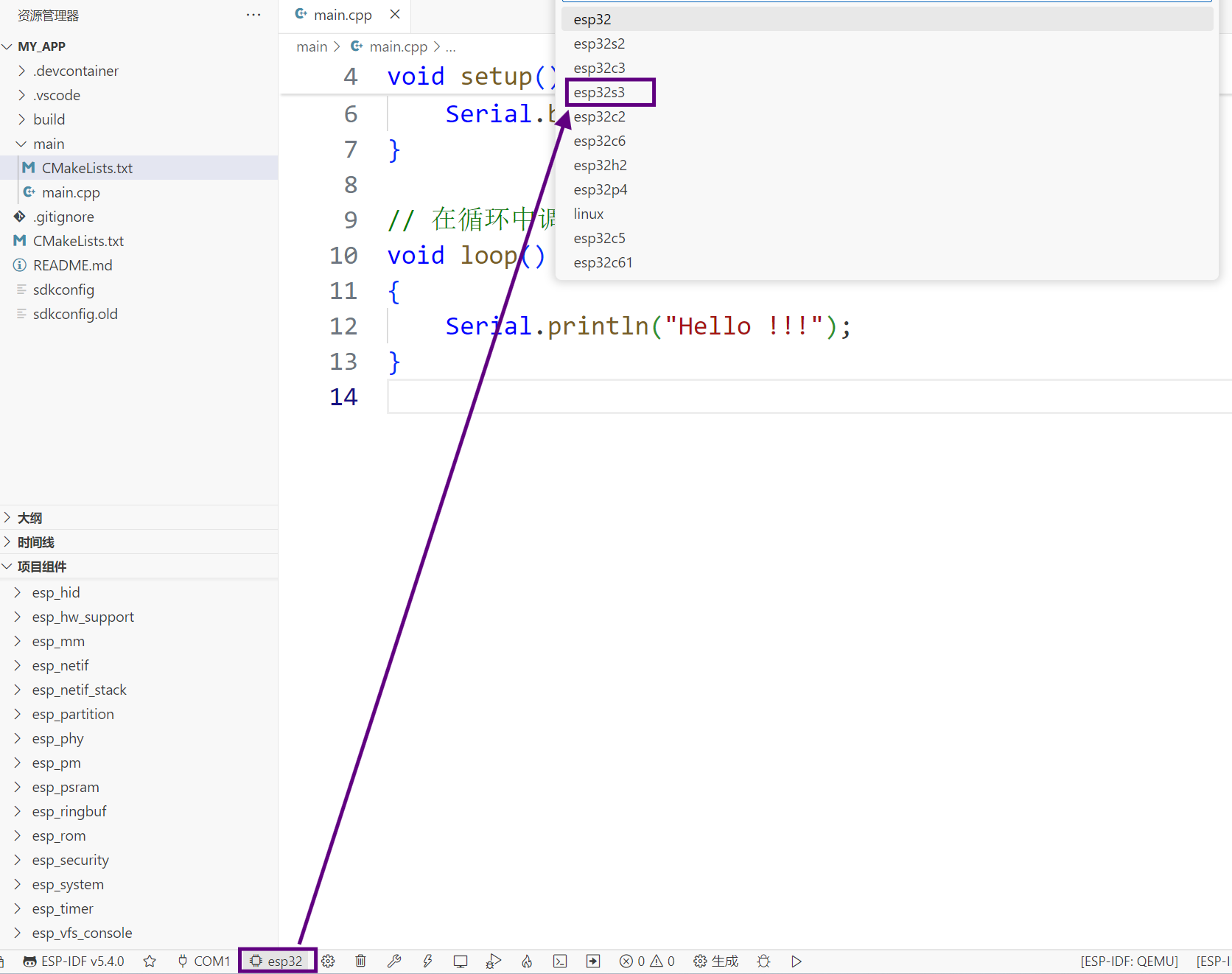Select the COM1 serial port
This screenshot has width=1232, height=974.
[204, 961]
